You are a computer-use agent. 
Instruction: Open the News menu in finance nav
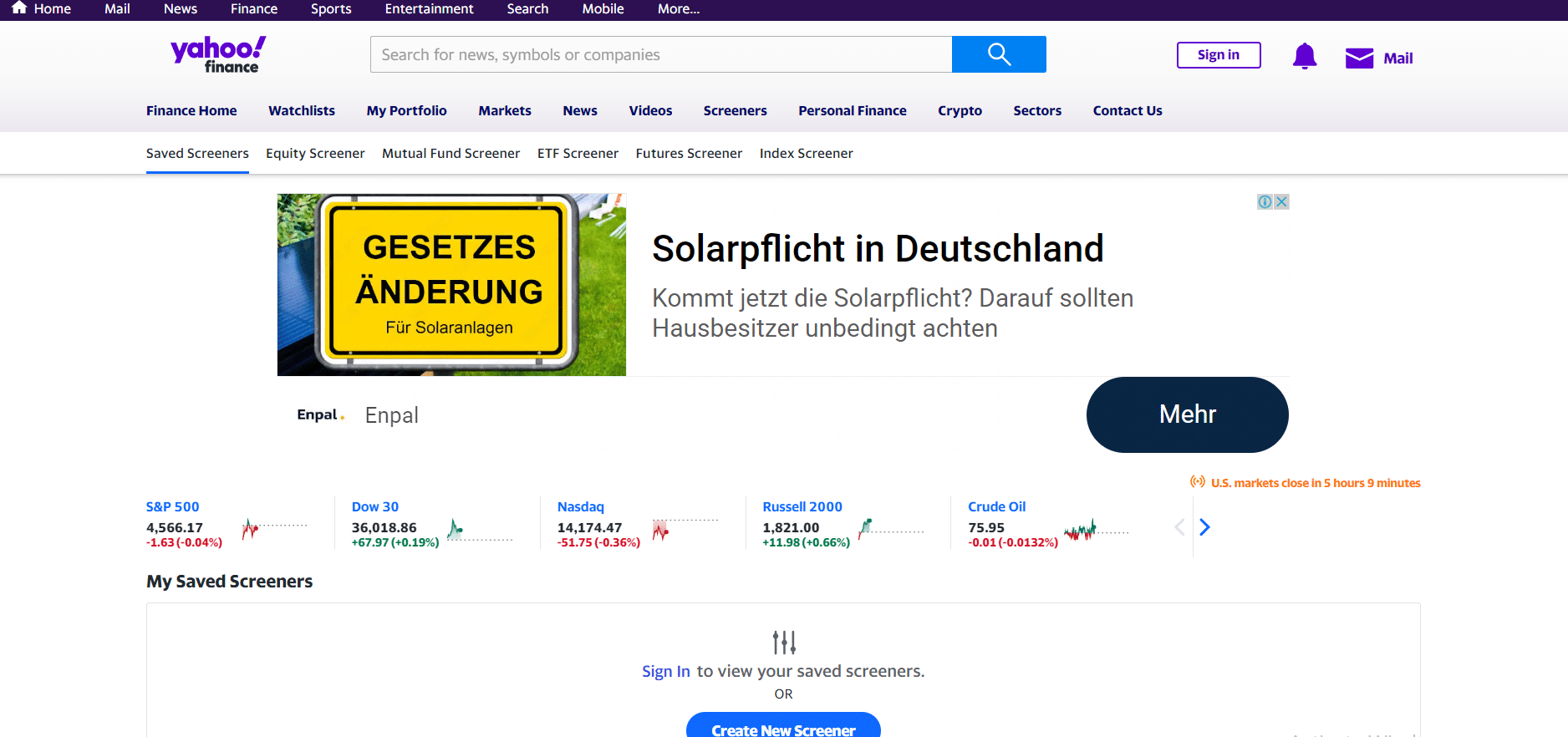point(580,110)
